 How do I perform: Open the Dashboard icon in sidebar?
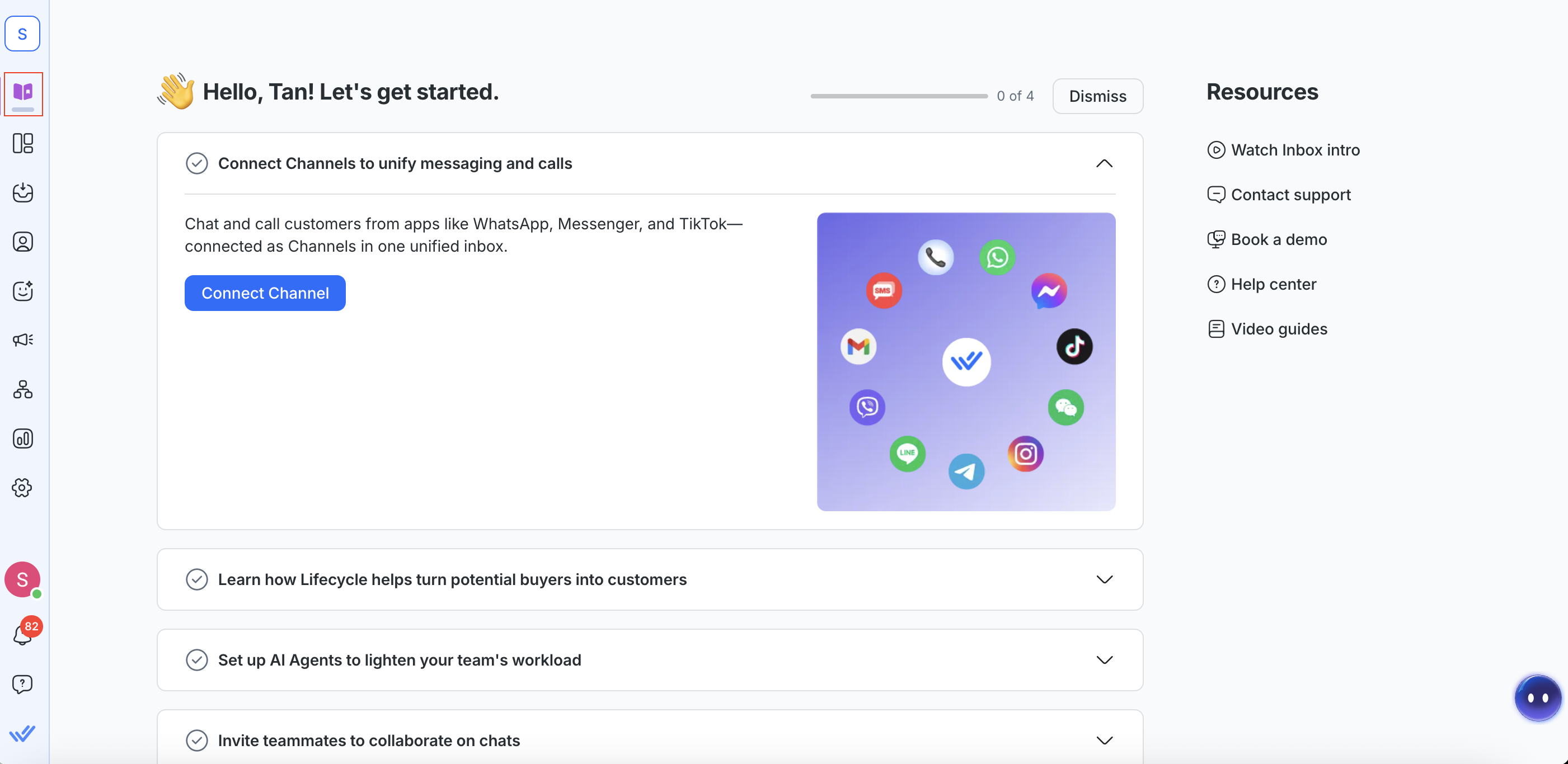pyautogui.click(x=22, y=144)
